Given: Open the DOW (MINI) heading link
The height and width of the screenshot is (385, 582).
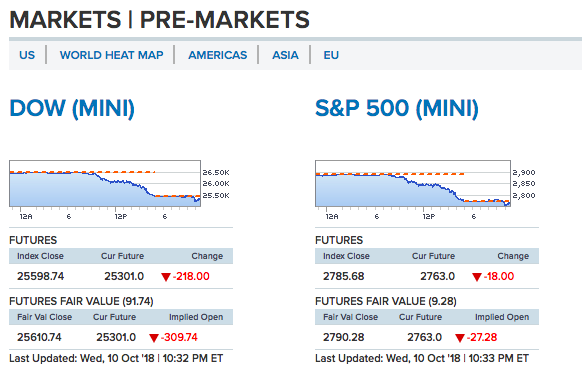Looking at the screenshot, I should tap(72, 108).
